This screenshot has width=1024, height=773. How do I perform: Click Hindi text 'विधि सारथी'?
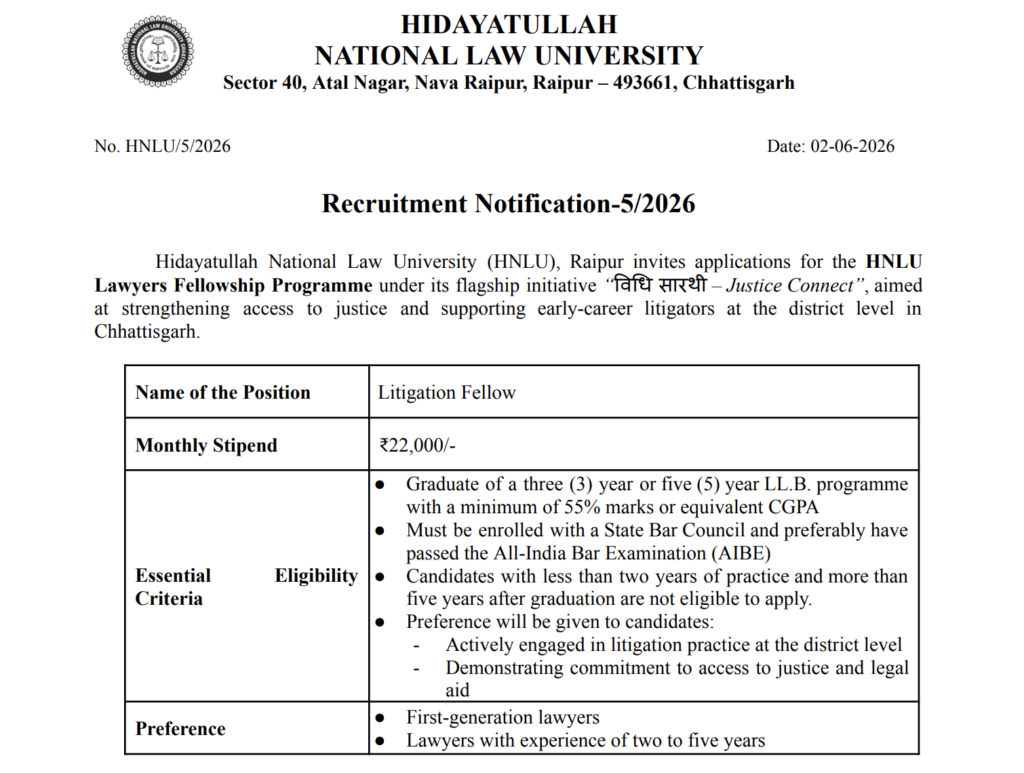coord(661,285)
